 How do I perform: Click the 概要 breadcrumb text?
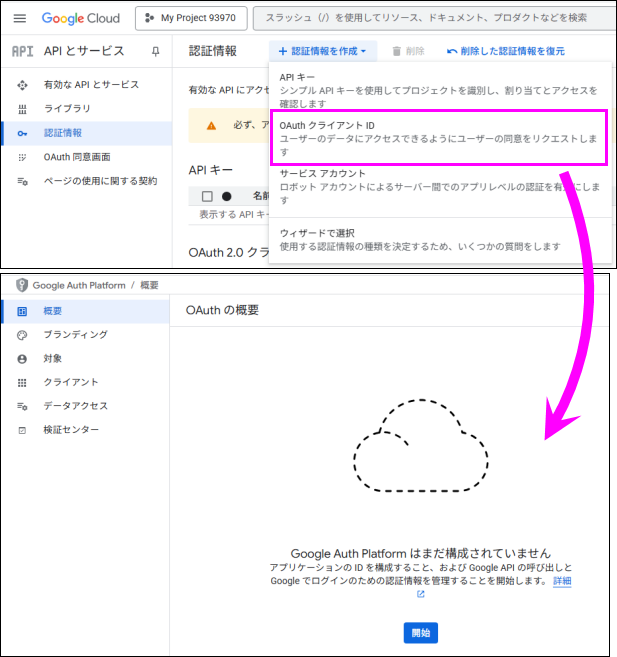tap(149, 285)
